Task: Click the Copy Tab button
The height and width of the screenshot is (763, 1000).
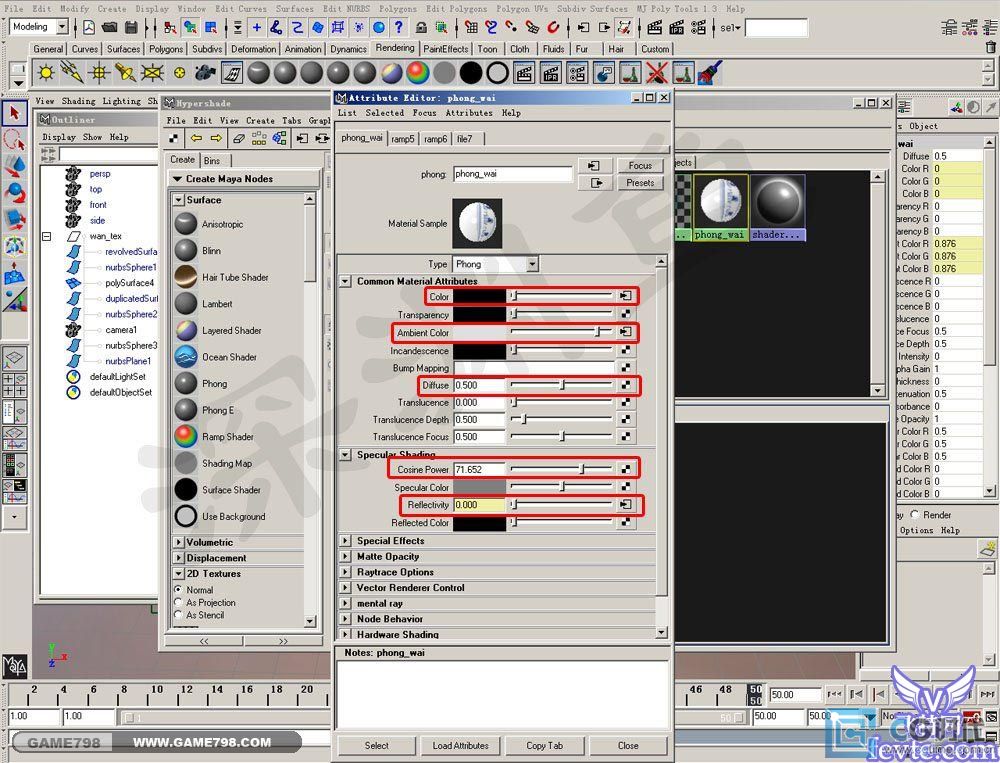Action: pyautogui.click(x=545, y=745)
